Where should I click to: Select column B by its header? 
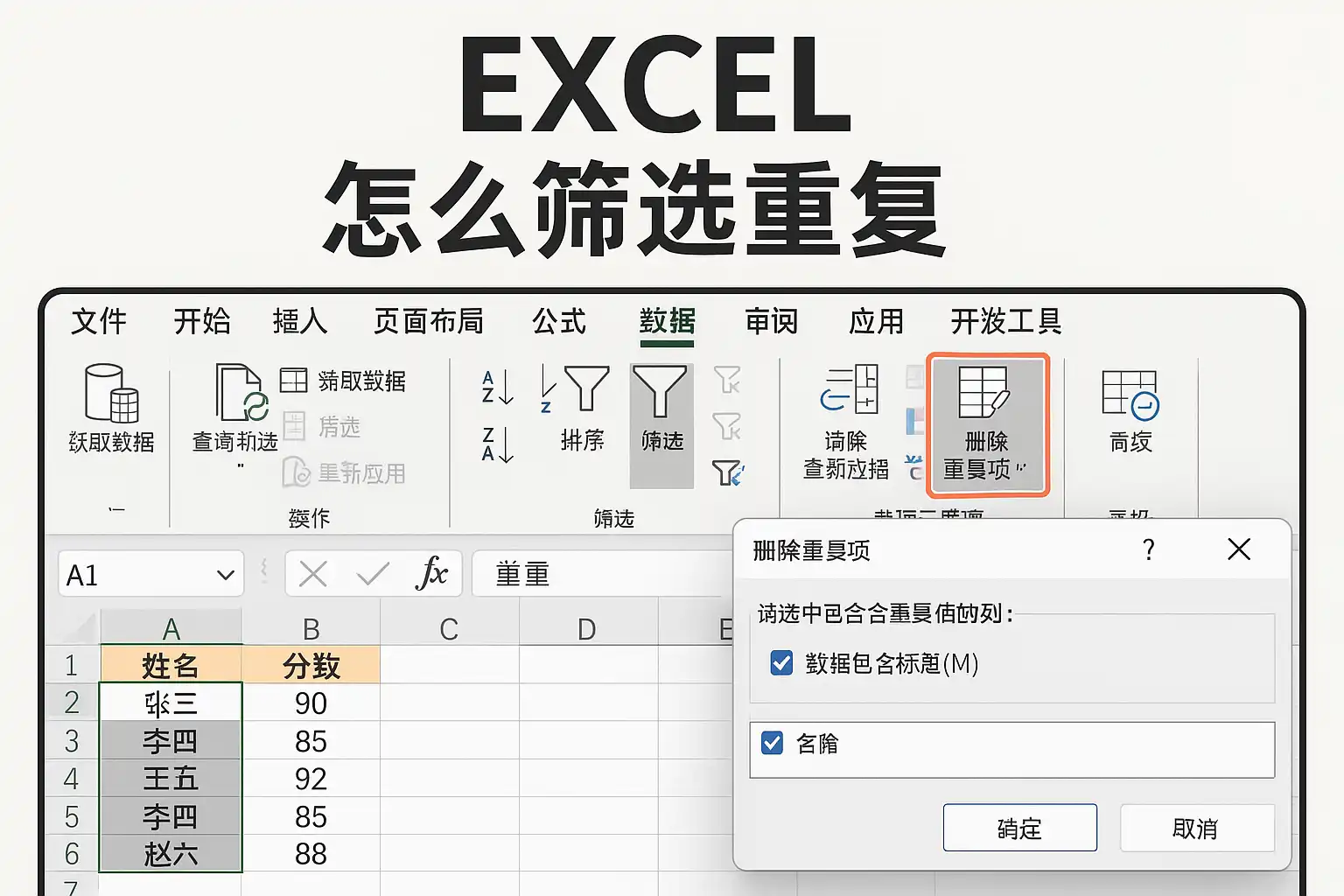(311, 628)
